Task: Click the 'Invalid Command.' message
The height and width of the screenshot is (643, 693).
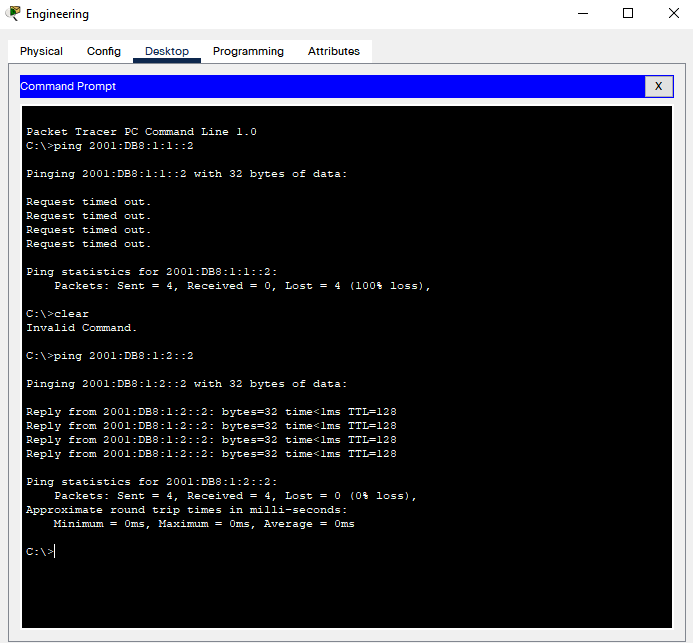Action: point(81,328)
